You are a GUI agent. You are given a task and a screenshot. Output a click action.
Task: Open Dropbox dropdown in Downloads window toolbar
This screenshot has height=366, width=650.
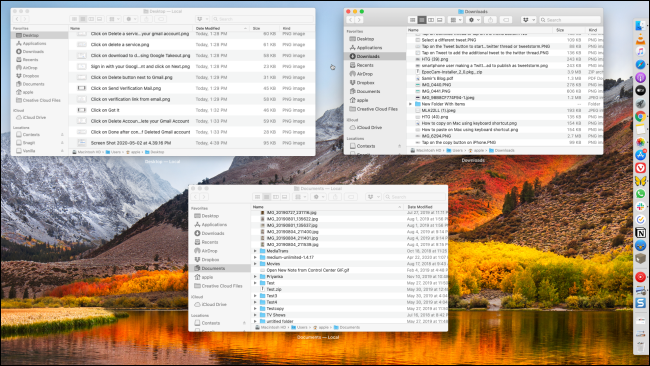click(528, 20)
